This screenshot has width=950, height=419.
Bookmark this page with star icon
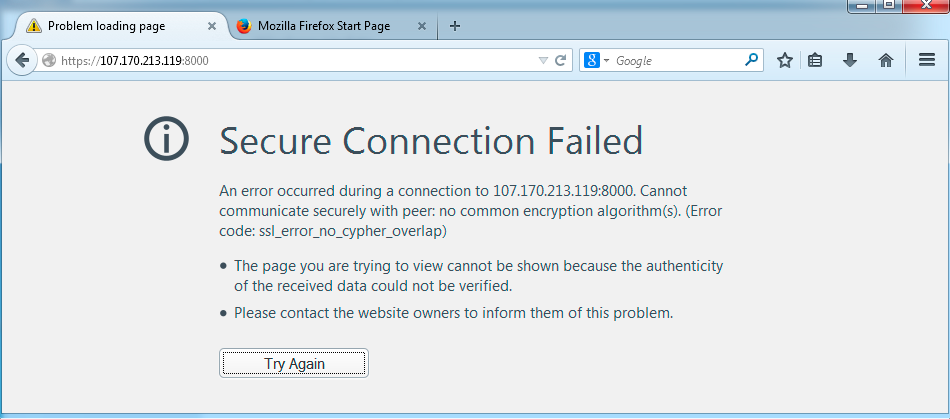(785, 60)
